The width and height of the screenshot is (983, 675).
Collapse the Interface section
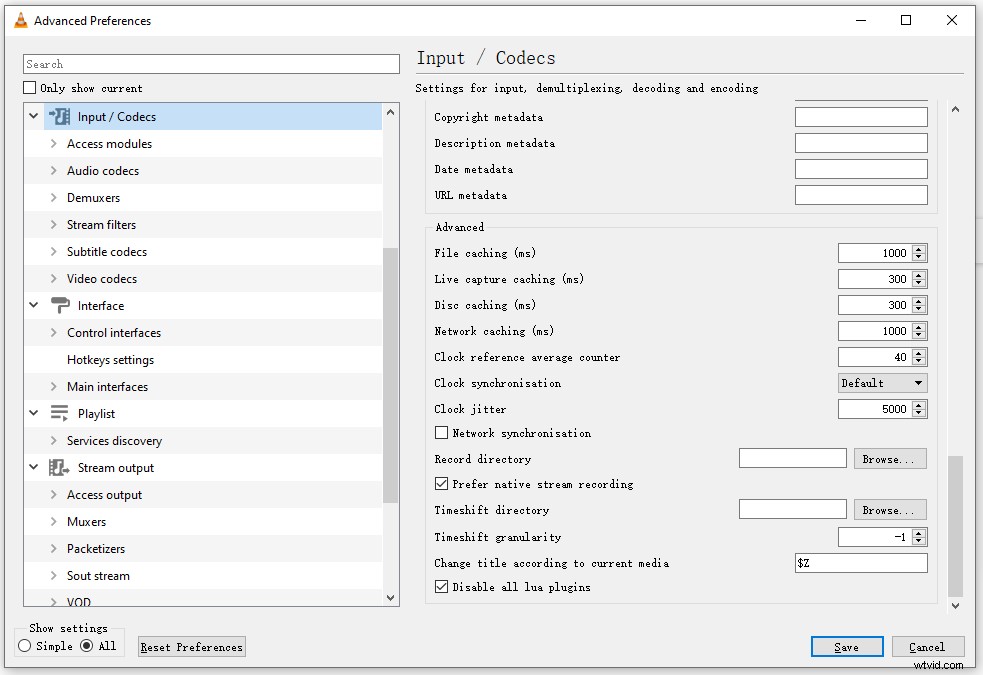(33, 305)
